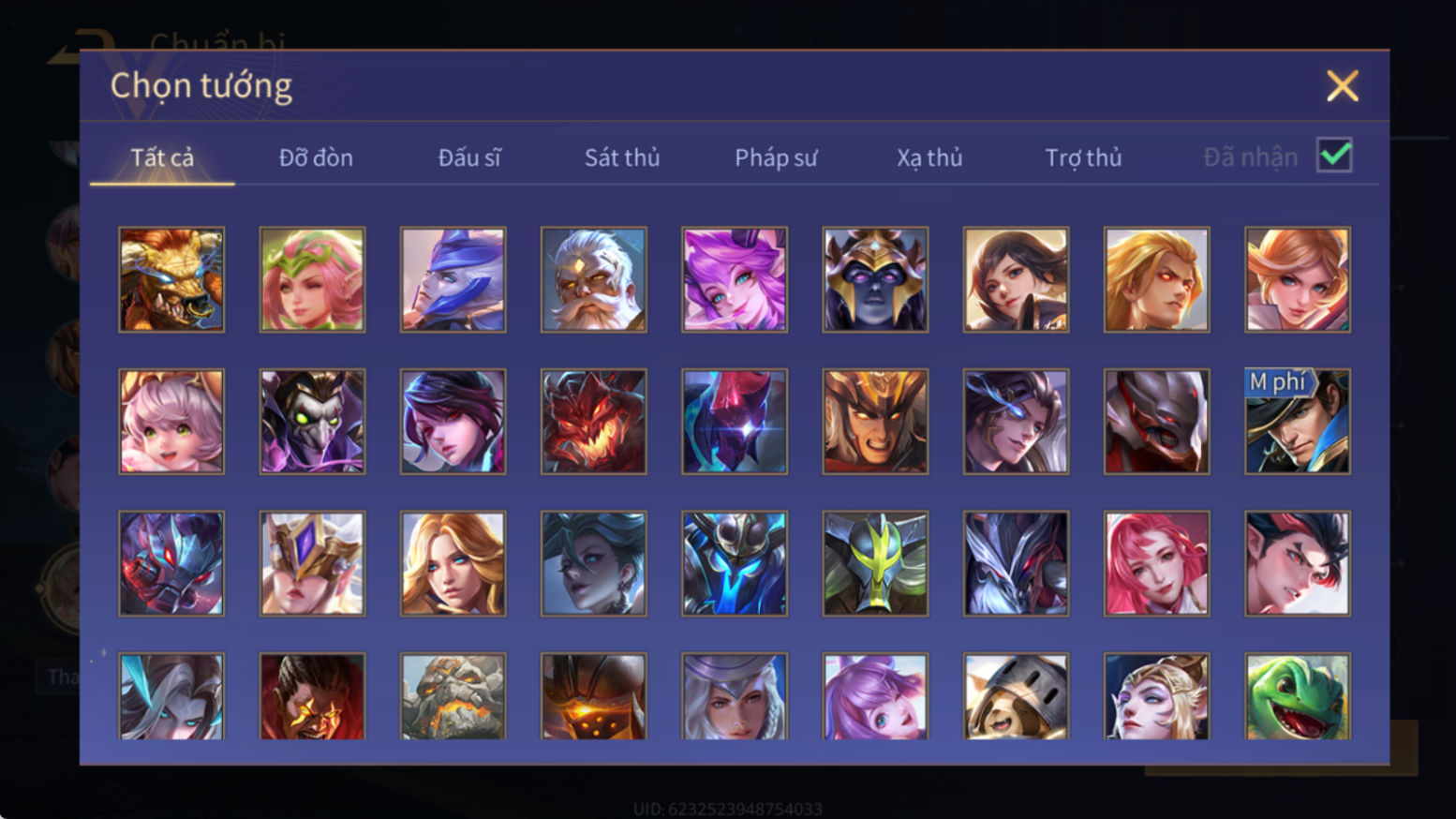Screen dimensions: 1456x819
Task: Open the 'Trợ thủ' tab
Action: click(x=1083, y=157)
